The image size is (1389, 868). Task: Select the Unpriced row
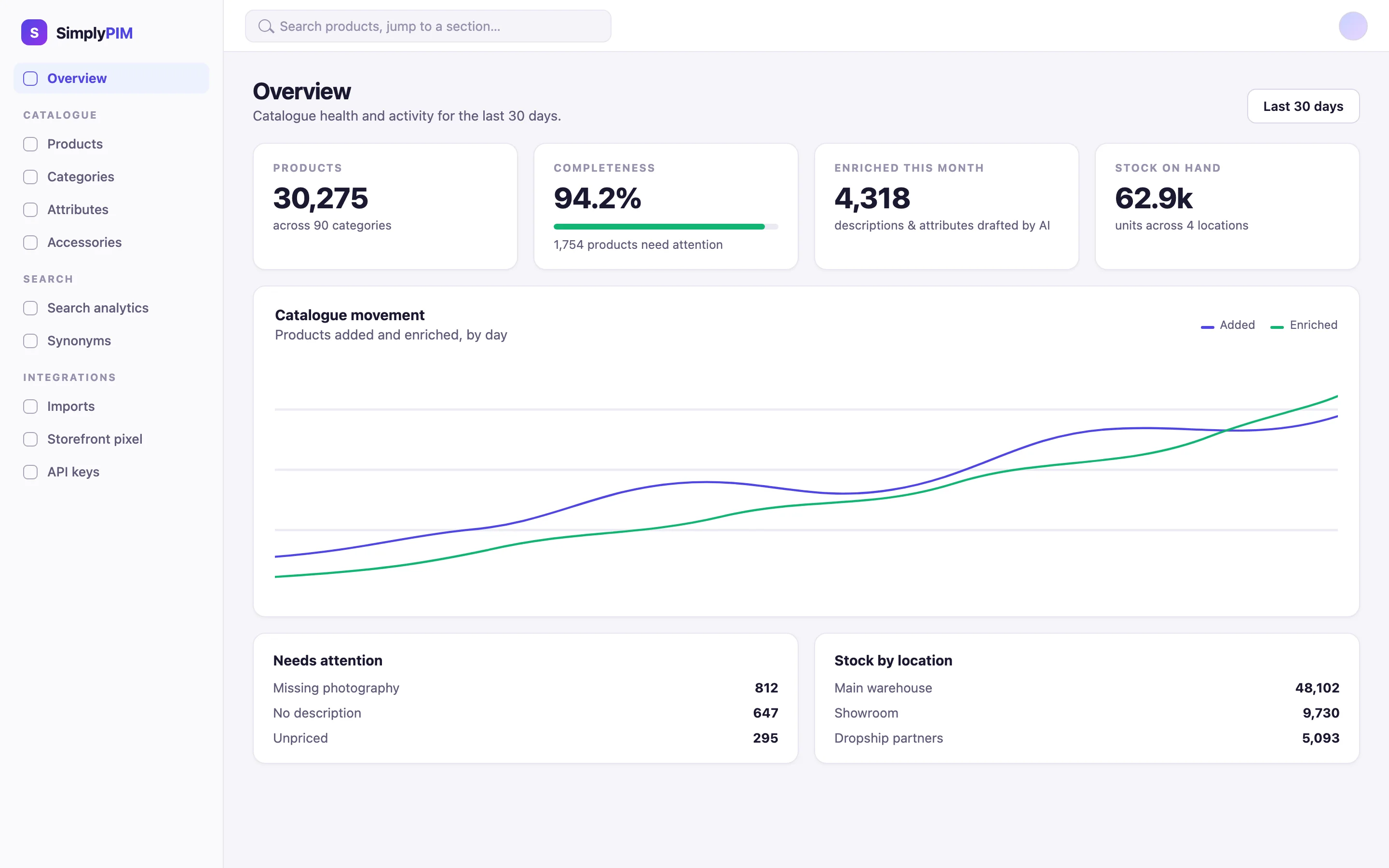tap(525, 738)
